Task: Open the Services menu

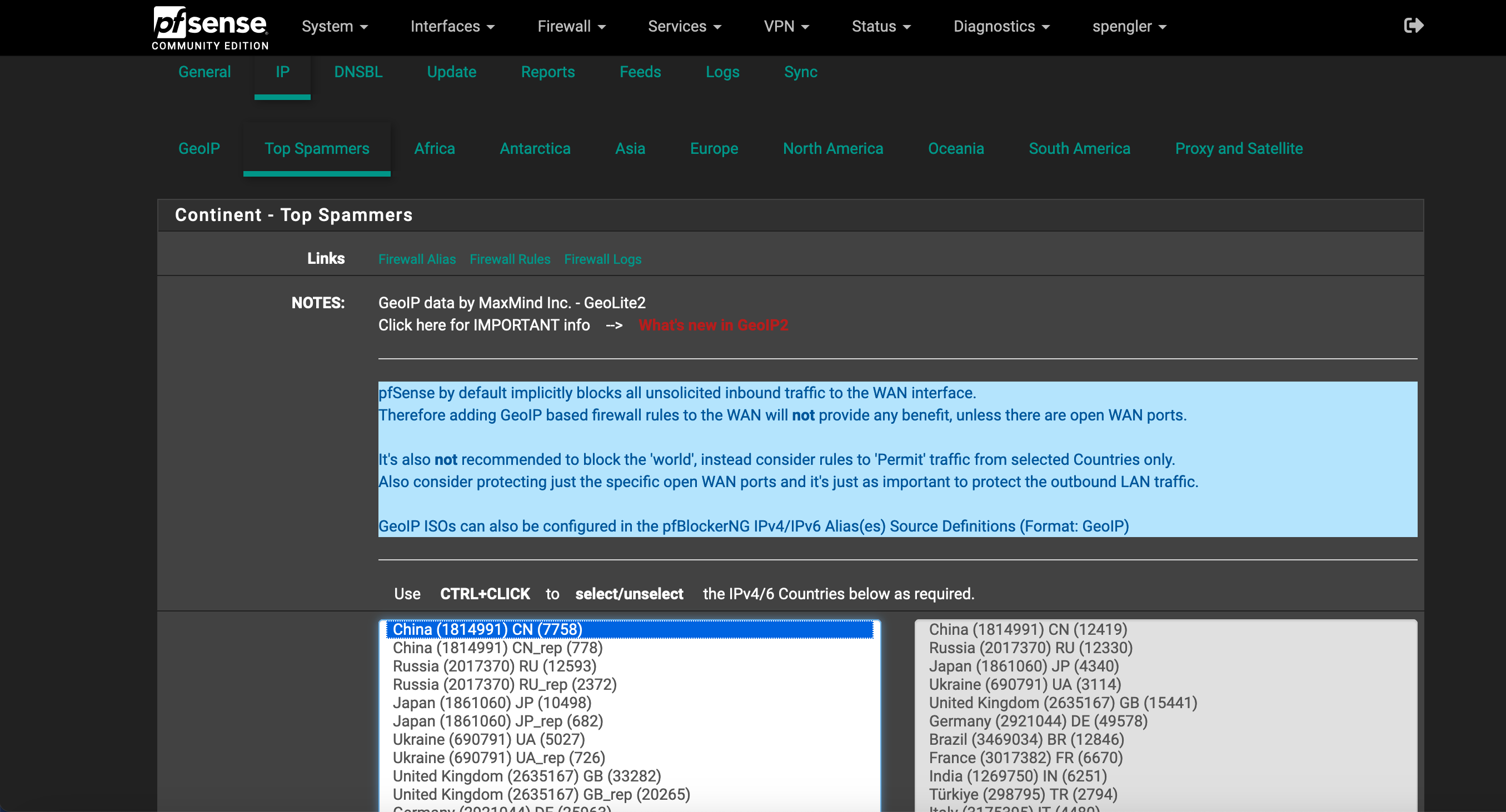Action: coord(684,27)
